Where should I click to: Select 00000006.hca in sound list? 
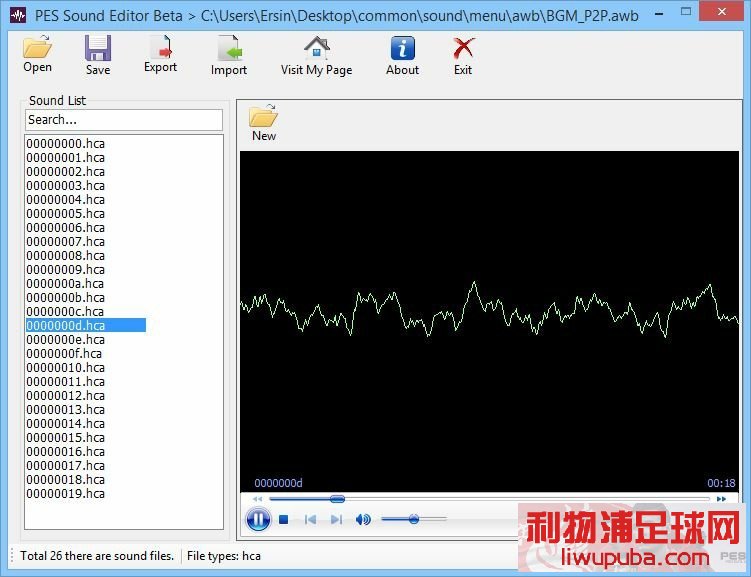pyautogui.click(x=66, y=227)
